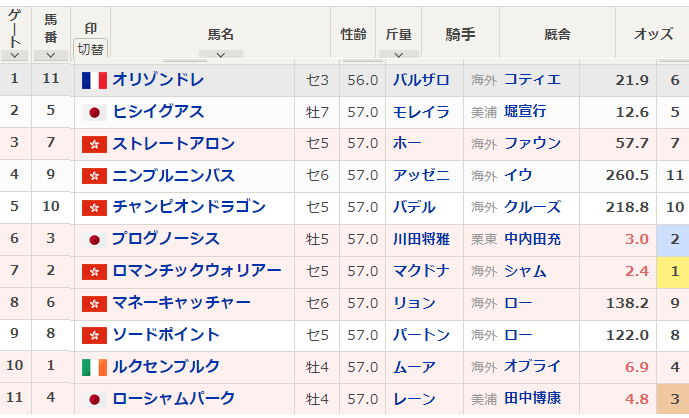Open horse page for チャンピオンドラゴン

click(189, 207)
